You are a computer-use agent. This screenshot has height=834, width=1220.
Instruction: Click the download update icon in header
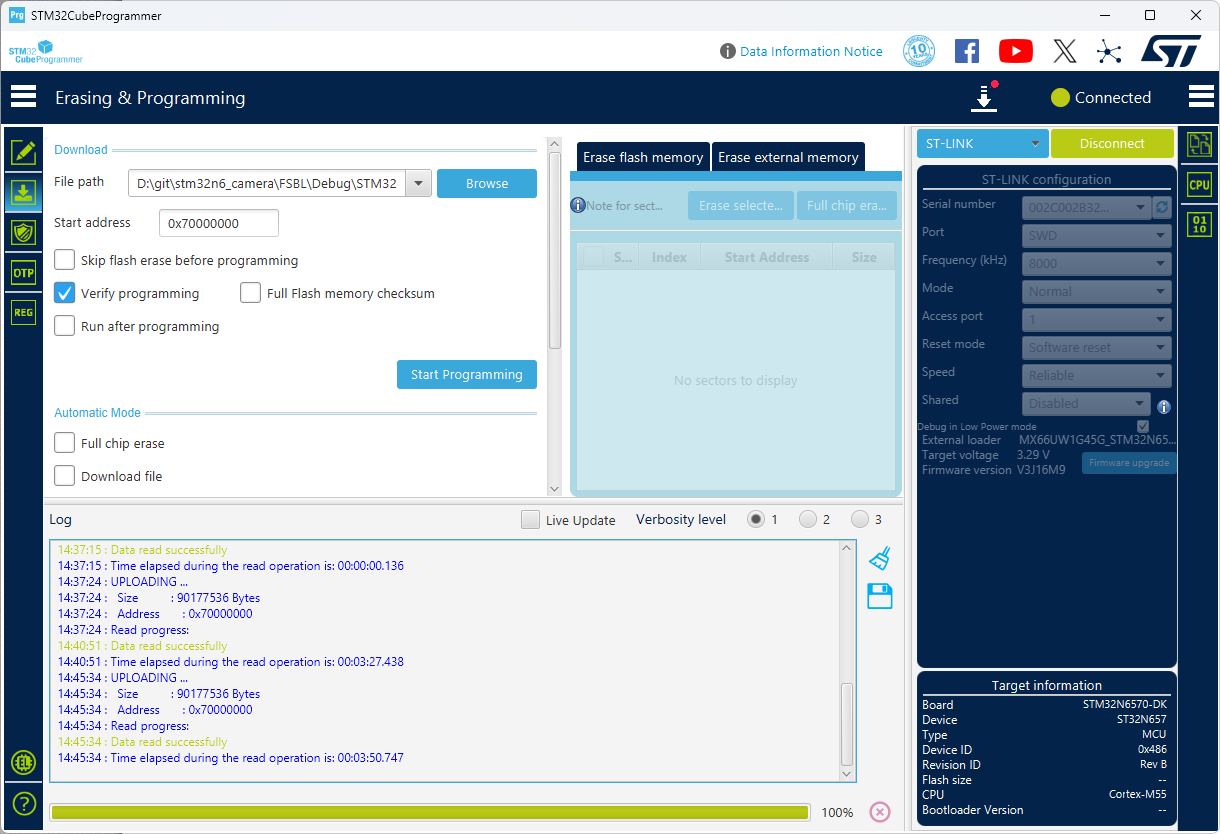coord(984,98)
